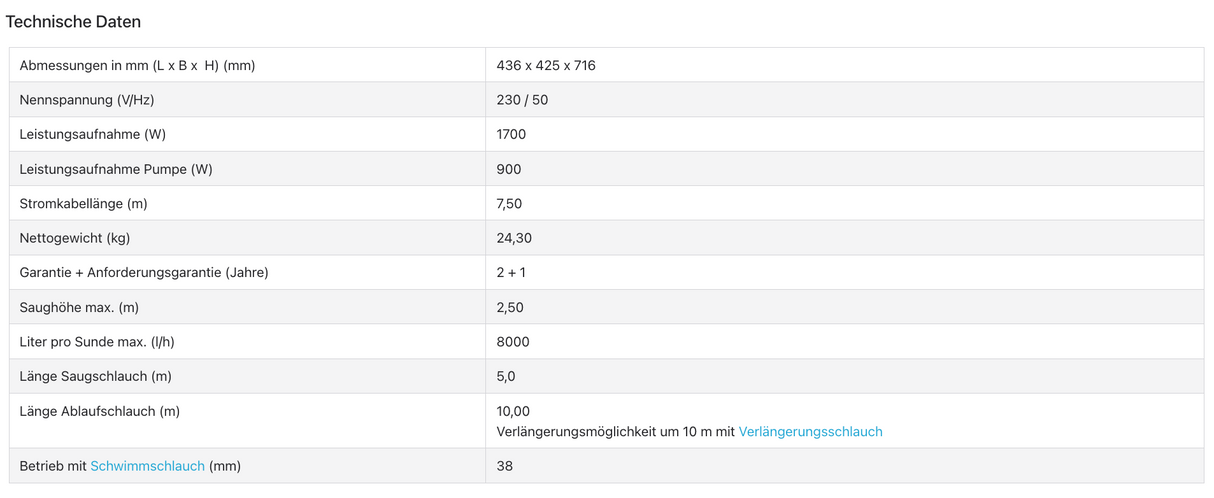
Task: Select the 900 pump power value
Action: (508, 169)
